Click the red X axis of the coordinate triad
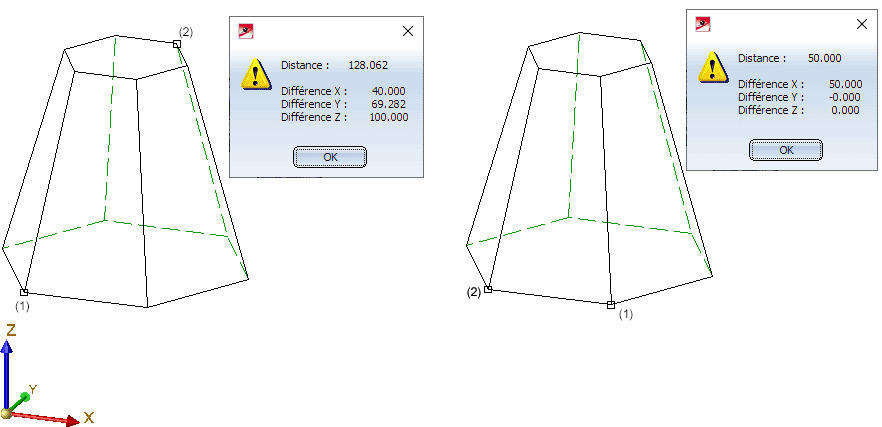882x427 pixels. pyautogui.click(x=45, y=417)
